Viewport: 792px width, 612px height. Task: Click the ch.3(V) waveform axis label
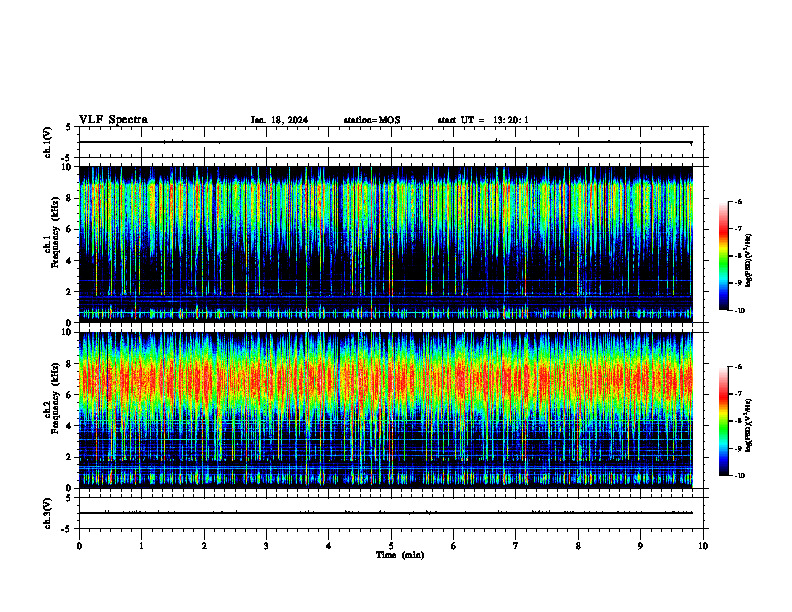[48, 513]
